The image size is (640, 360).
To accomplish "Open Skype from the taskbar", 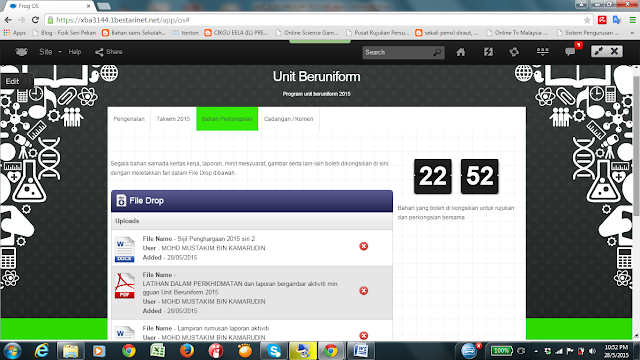I will [x=274, y=351].
